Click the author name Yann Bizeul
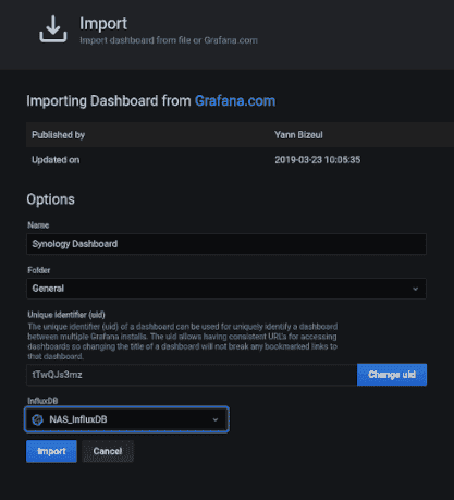This screenshot has height=500, width=454. point(298,135)
